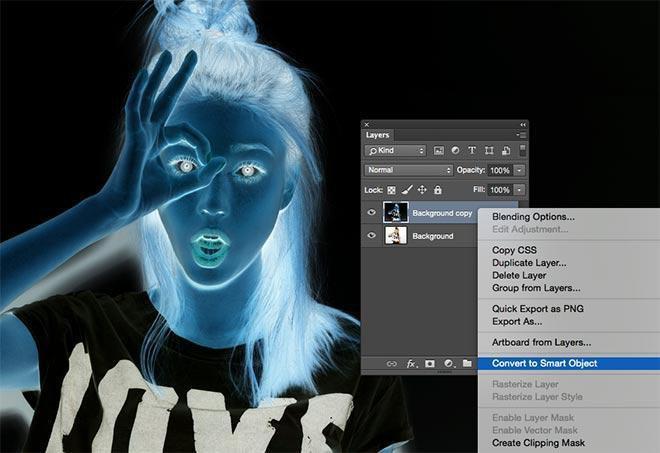The width and height of the screenshot is (660, 453).
Task: Hide the Background copy layer
Action: click(x=372, y=212)
